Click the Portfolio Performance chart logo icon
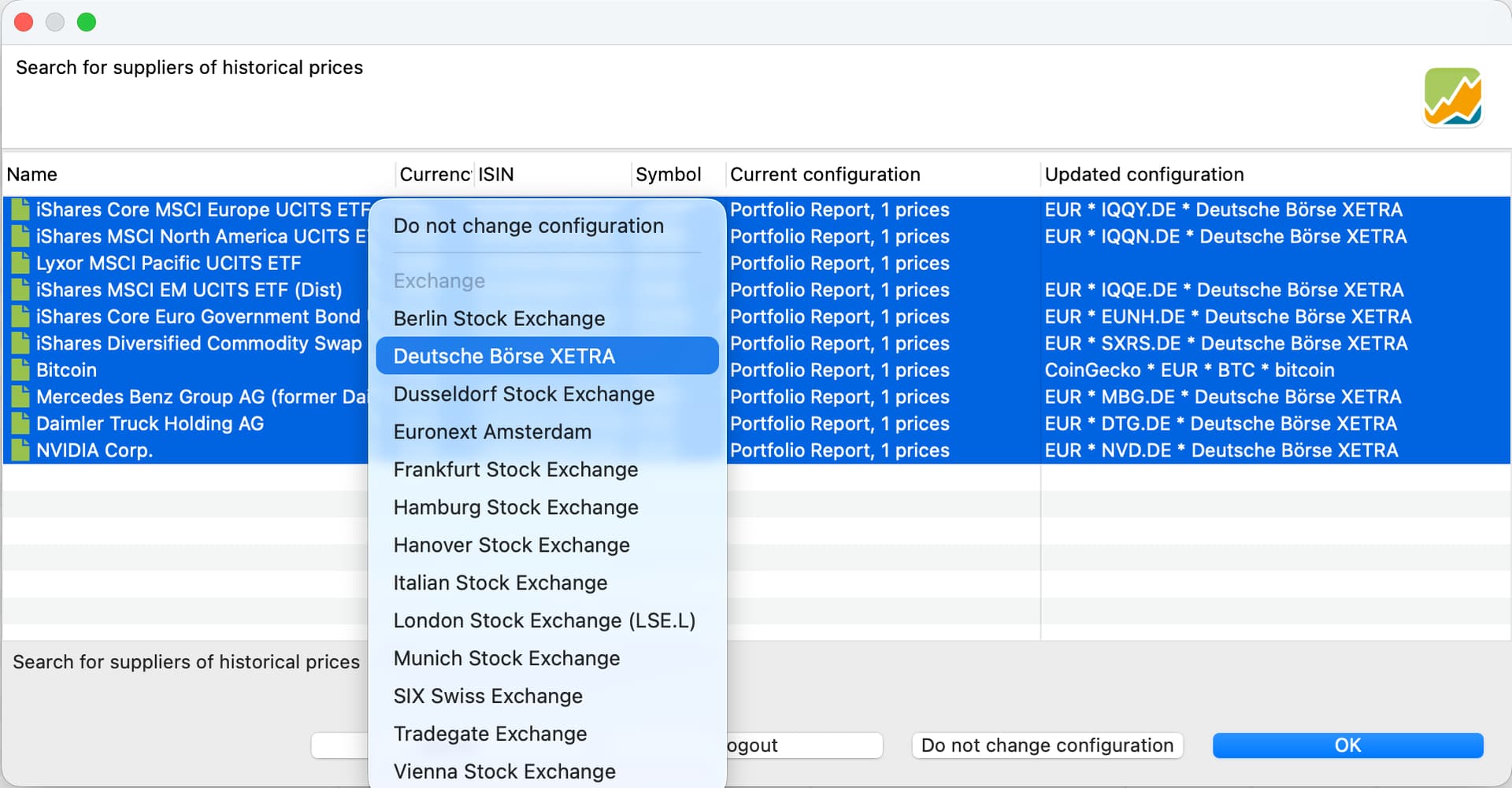Image resolution: width=1512 pixels, height=788 pixels. tap(1453, 97)
